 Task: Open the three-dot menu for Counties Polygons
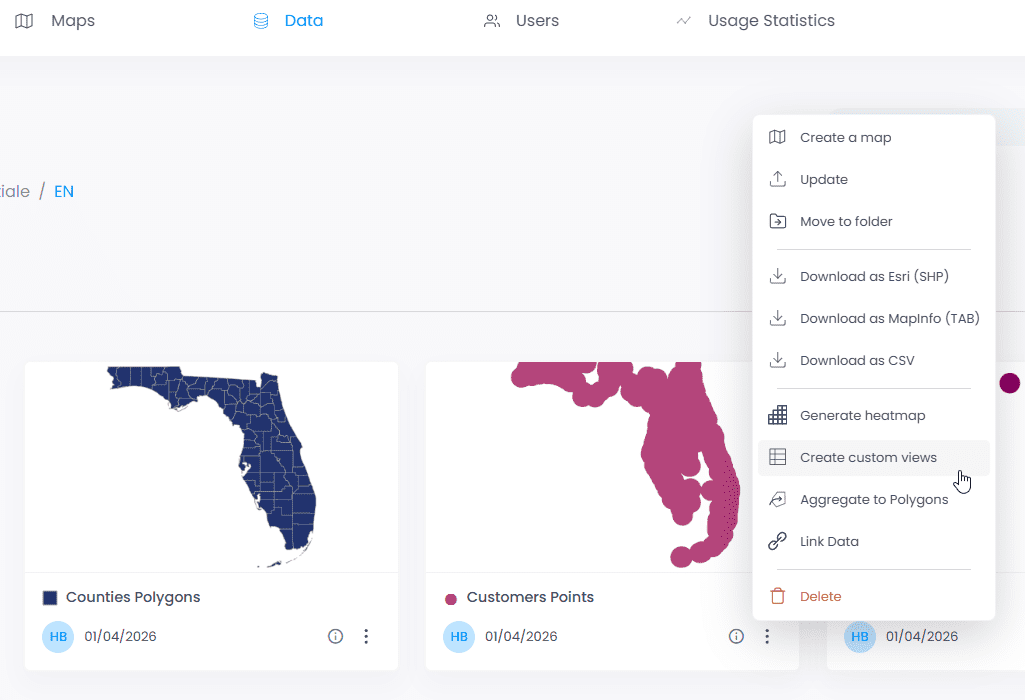pyautogui.click(x=366, y=636)
